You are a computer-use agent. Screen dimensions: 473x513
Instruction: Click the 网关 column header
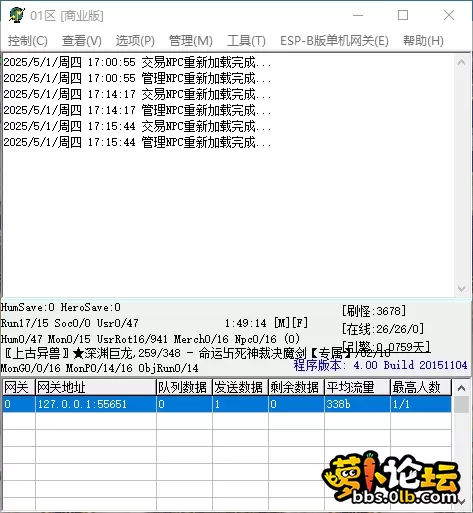pos(19,388)
